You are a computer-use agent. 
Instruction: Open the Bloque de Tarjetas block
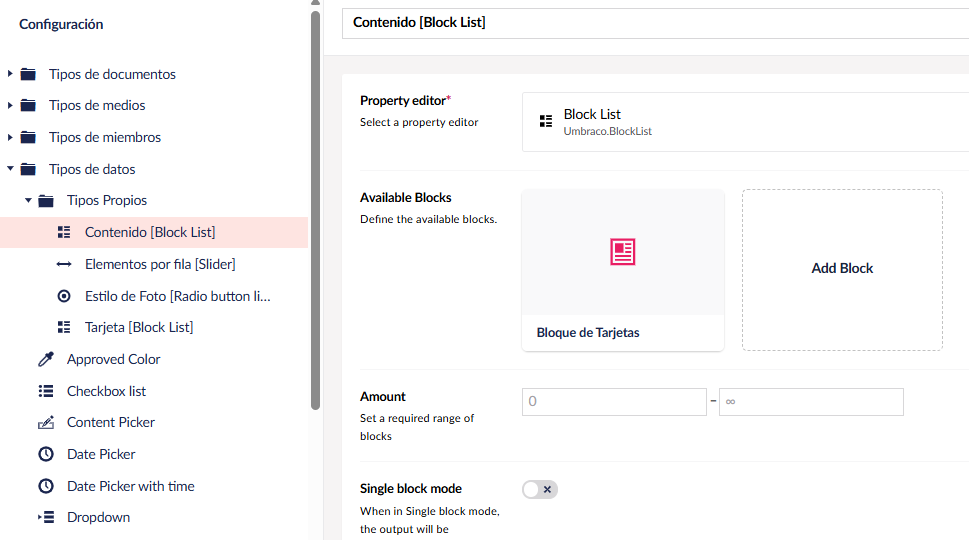(623, 270)
